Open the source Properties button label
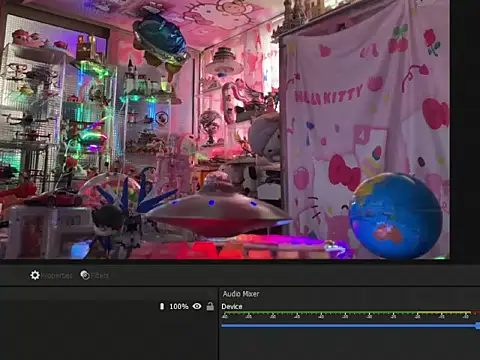This screenshot has height=360, width=480. 57,276
